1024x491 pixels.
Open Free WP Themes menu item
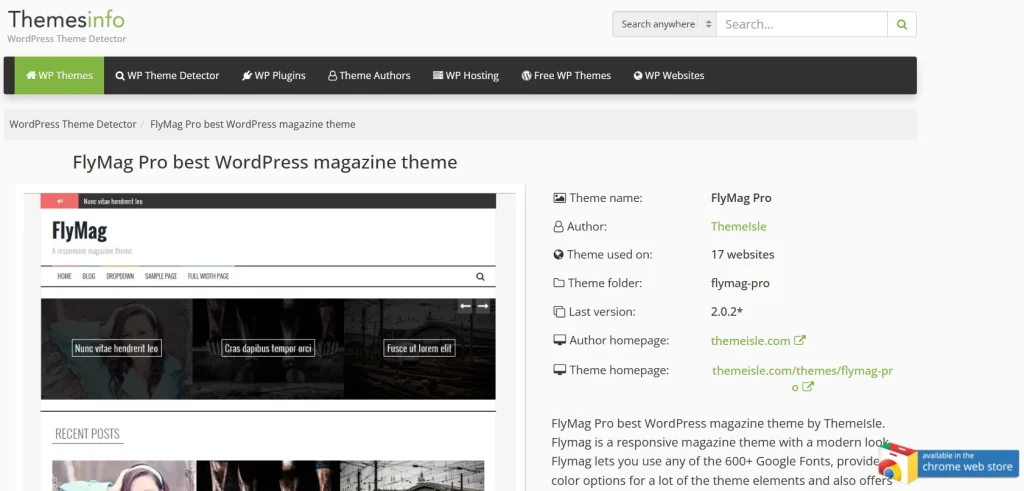click(x=566, y=76)
